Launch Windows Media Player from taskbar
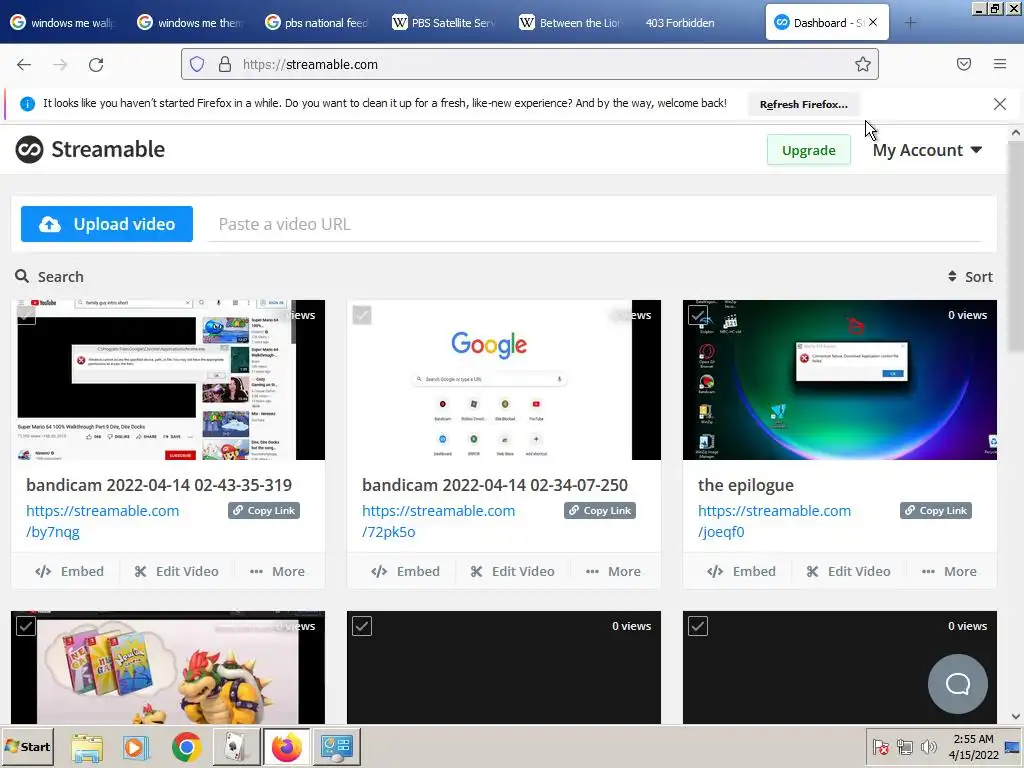 tap(136, 747)
